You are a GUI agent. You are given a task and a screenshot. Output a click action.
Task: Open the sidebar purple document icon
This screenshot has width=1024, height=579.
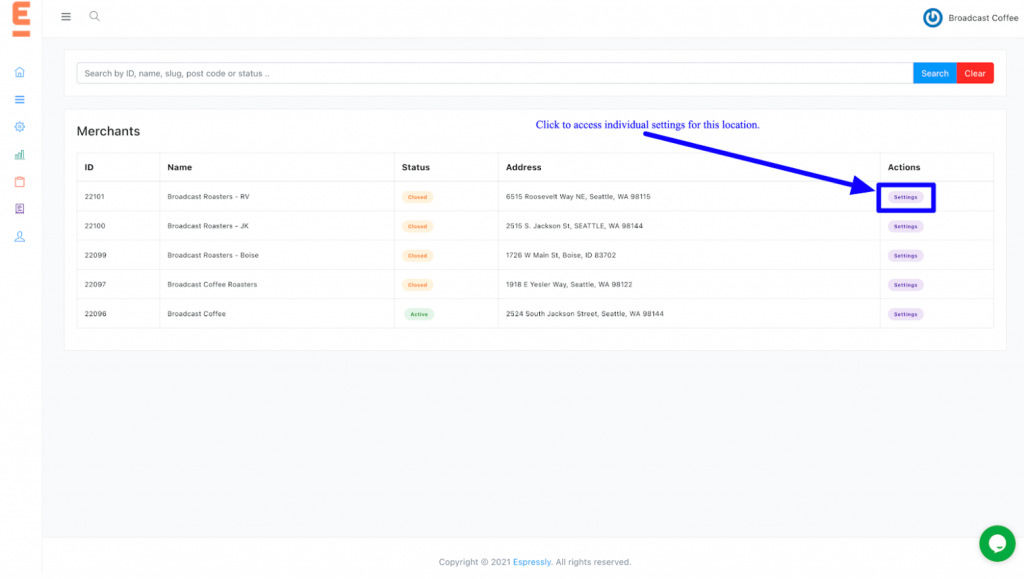click(20, 209)
